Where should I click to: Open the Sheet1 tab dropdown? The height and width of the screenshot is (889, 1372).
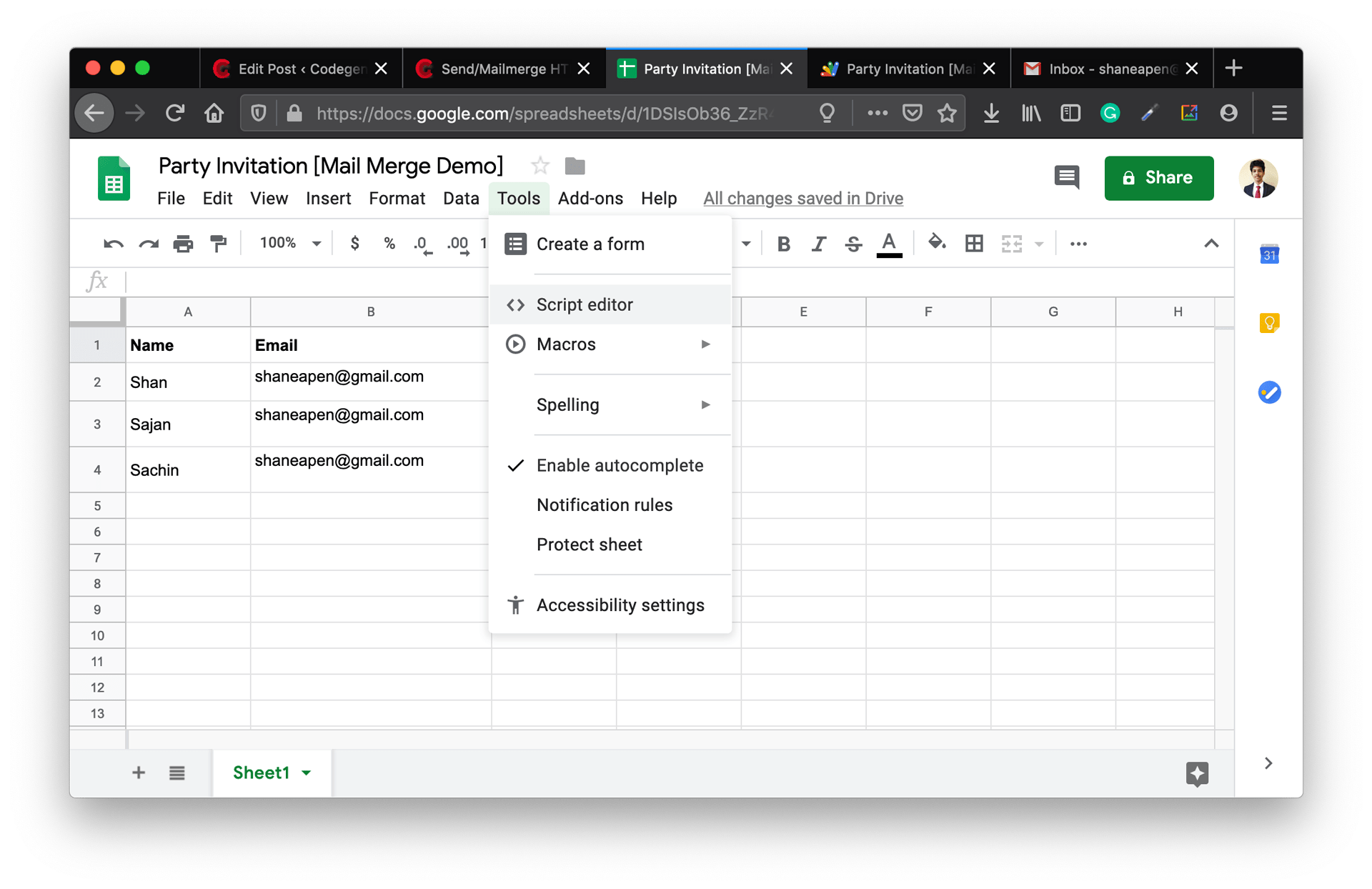(307, 773)
